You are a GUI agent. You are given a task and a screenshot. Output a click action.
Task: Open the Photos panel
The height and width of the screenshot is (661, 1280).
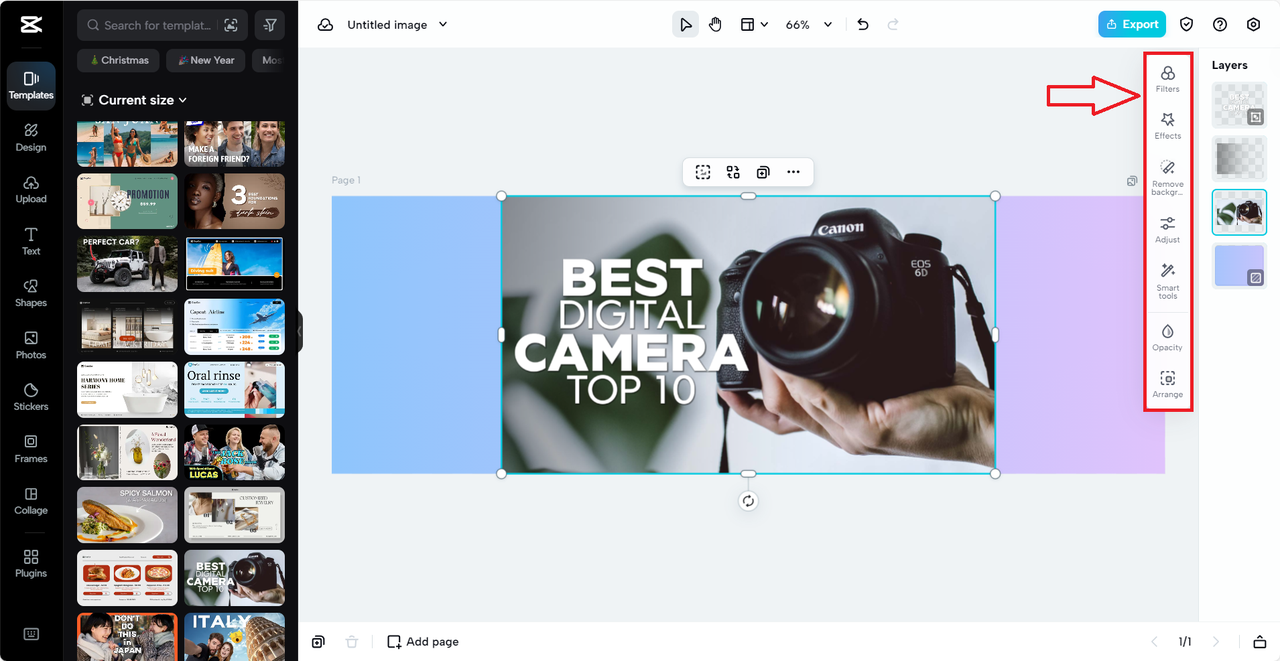pyautogui.click(x=31, y=345)
